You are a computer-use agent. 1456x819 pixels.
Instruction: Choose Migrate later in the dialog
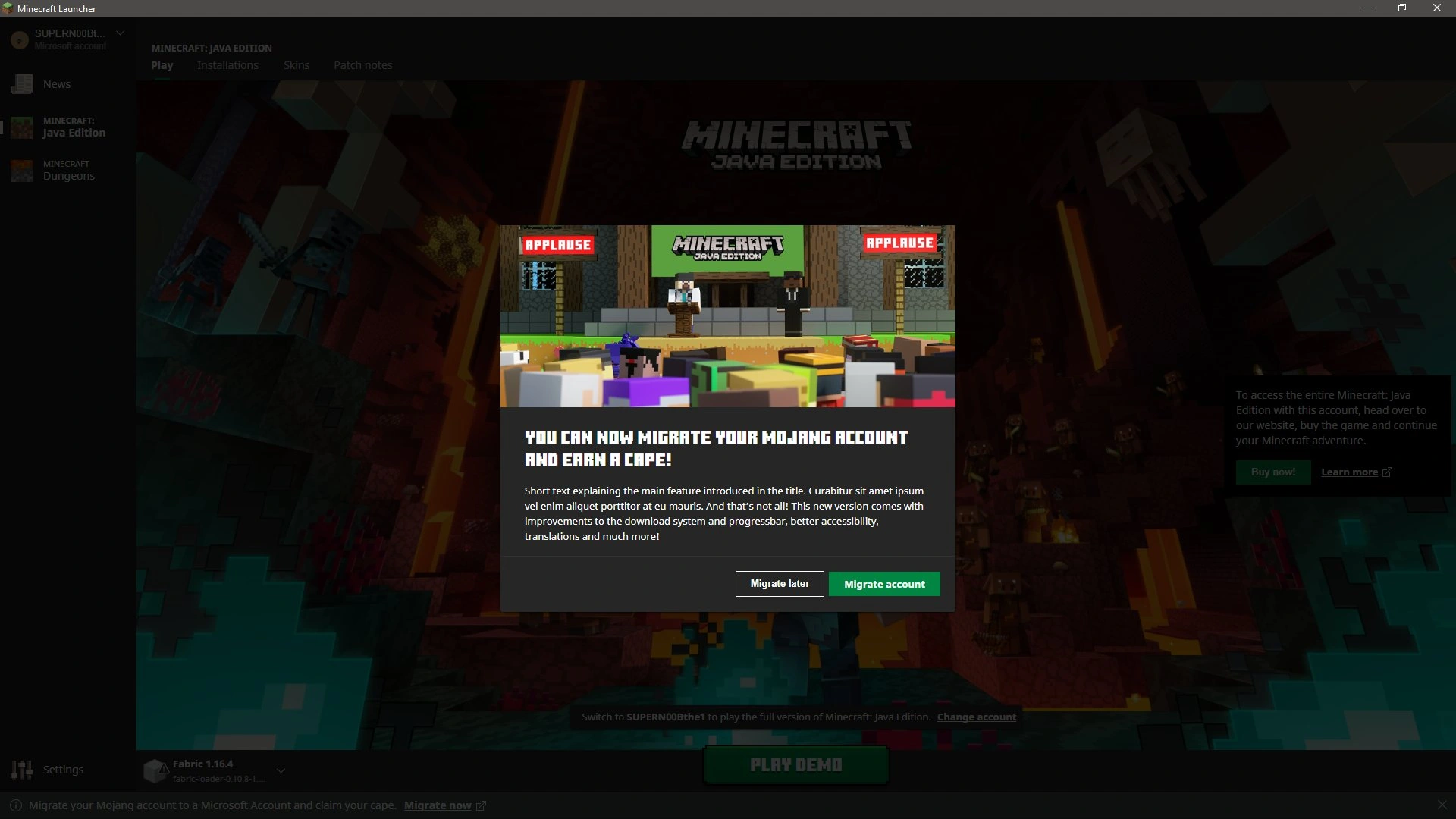click(779, 584)
